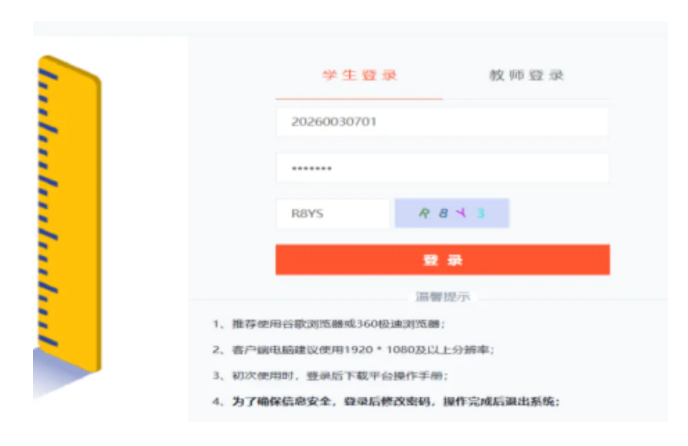Click the magenta Y character in captcha
This screenshot has width=688, height=446.
tap(461, 212)
